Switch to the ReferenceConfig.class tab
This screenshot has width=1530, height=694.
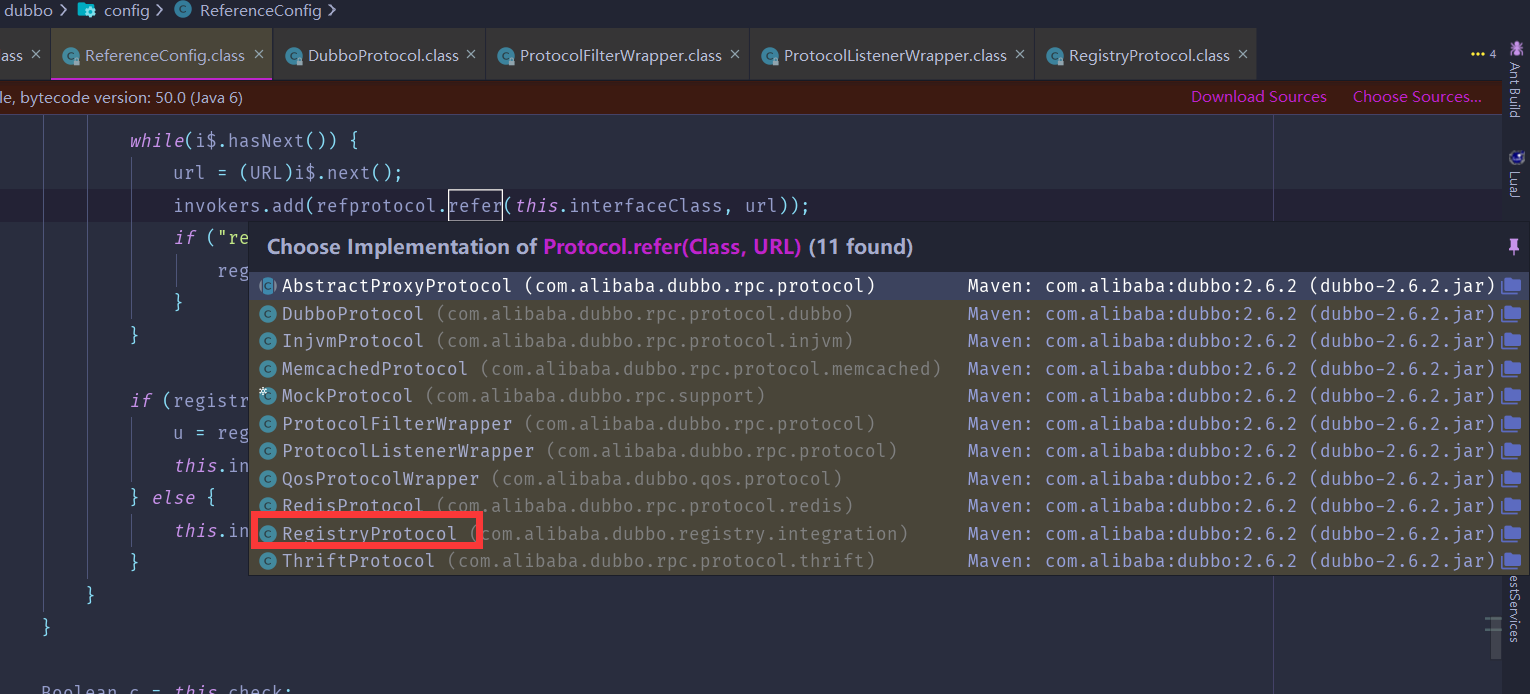(x=164, y=56)
